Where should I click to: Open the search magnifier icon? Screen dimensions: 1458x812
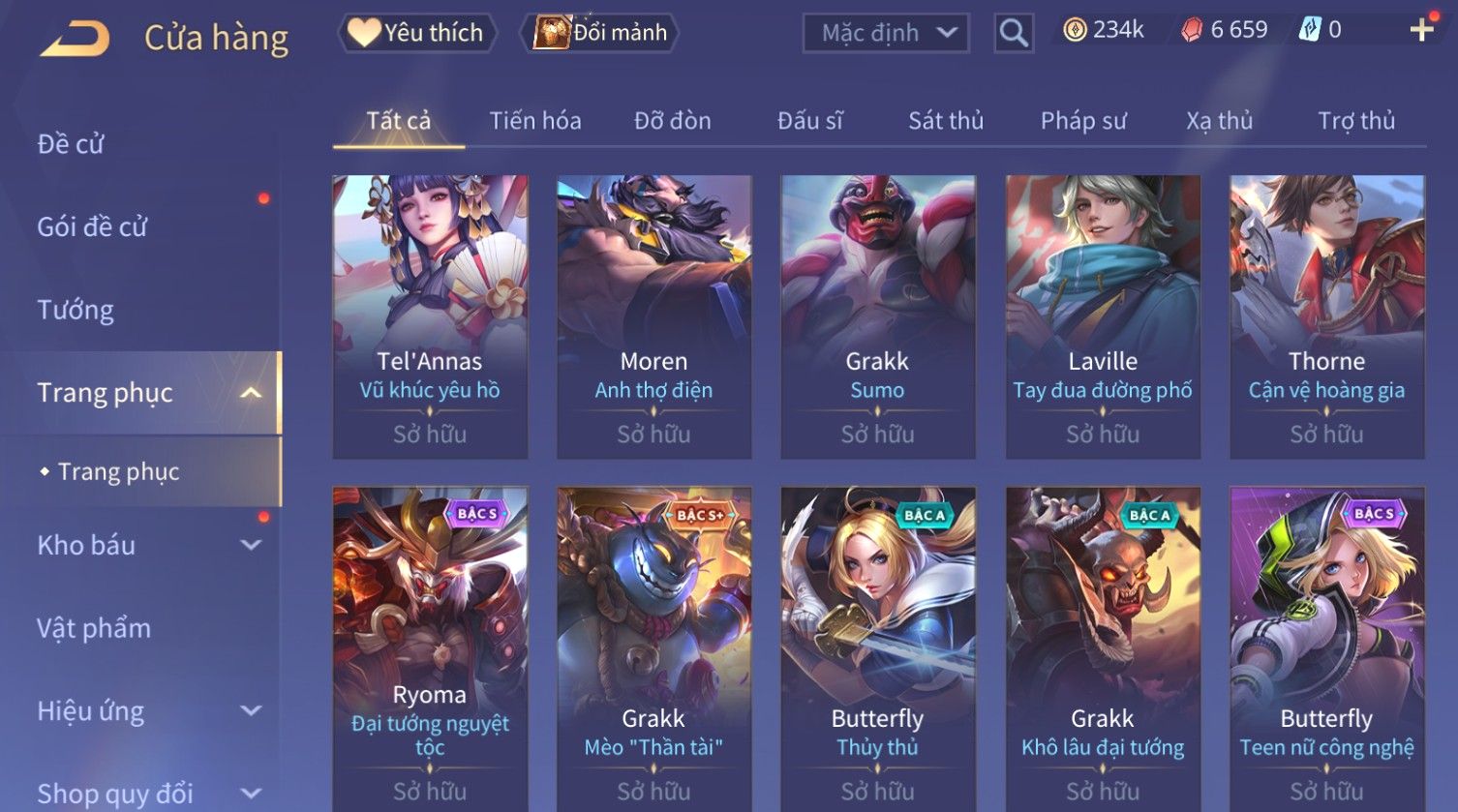click(x=1014, y=33)
